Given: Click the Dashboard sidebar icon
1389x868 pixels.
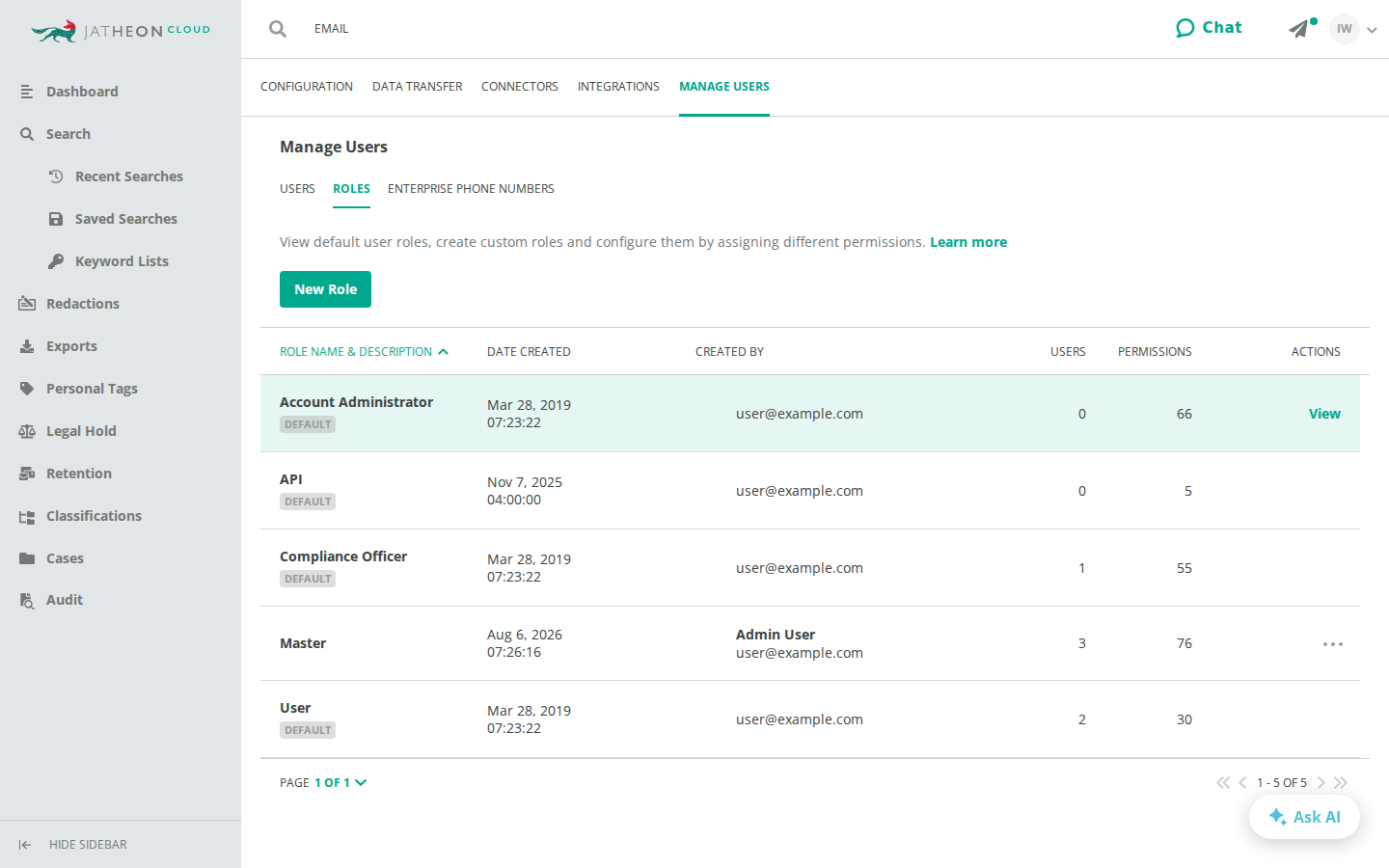Looking at the screenshot, I should click(27, 92).
